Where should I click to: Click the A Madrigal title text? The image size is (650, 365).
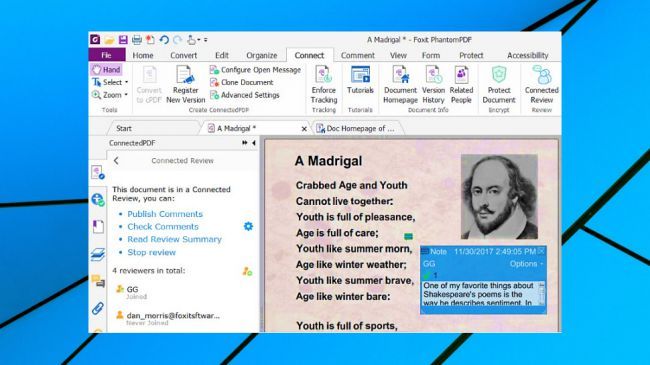tap(328, 161)
